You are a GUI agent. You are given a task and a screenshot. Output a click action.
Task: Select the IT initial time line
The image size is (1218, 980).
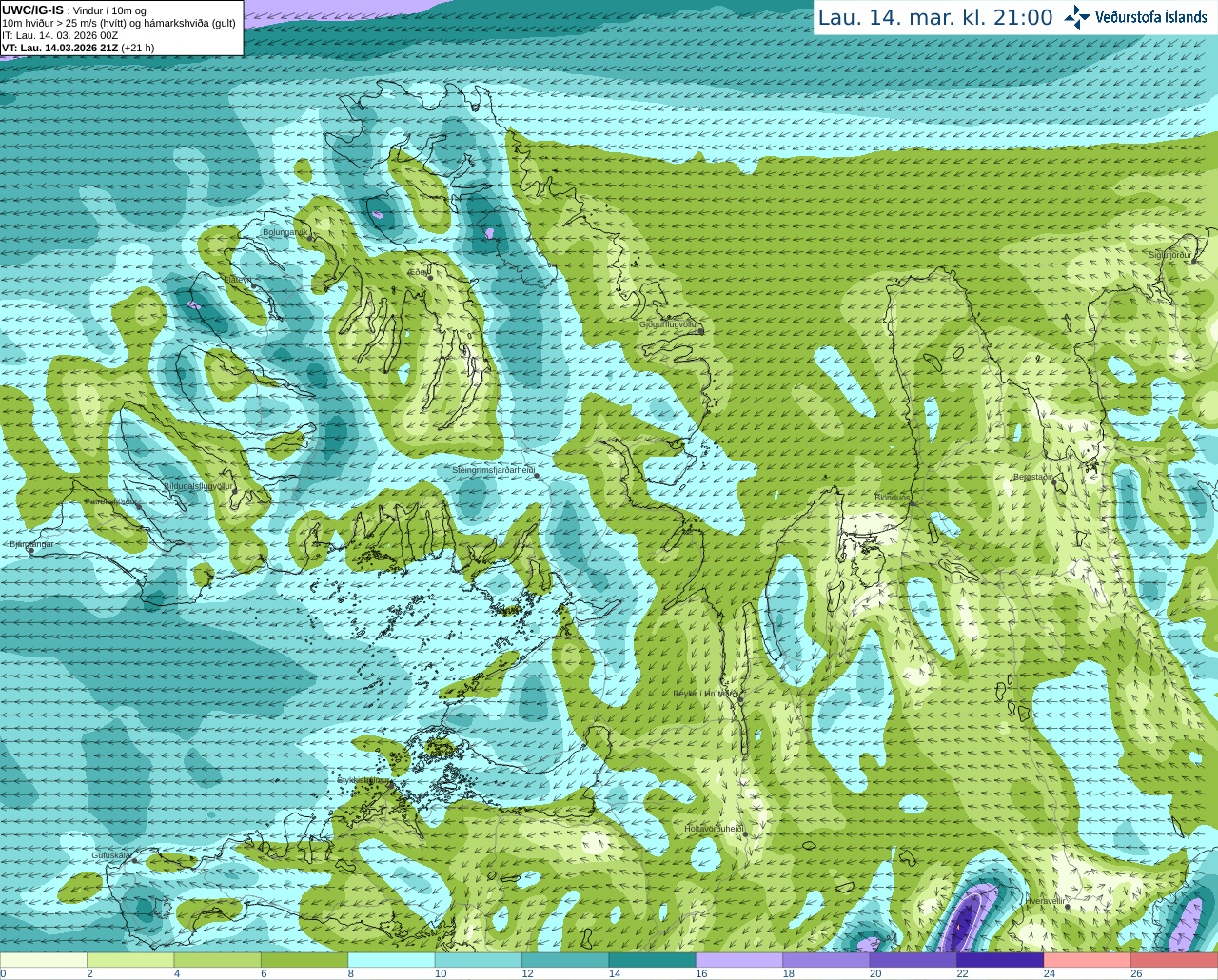point(60,35)
